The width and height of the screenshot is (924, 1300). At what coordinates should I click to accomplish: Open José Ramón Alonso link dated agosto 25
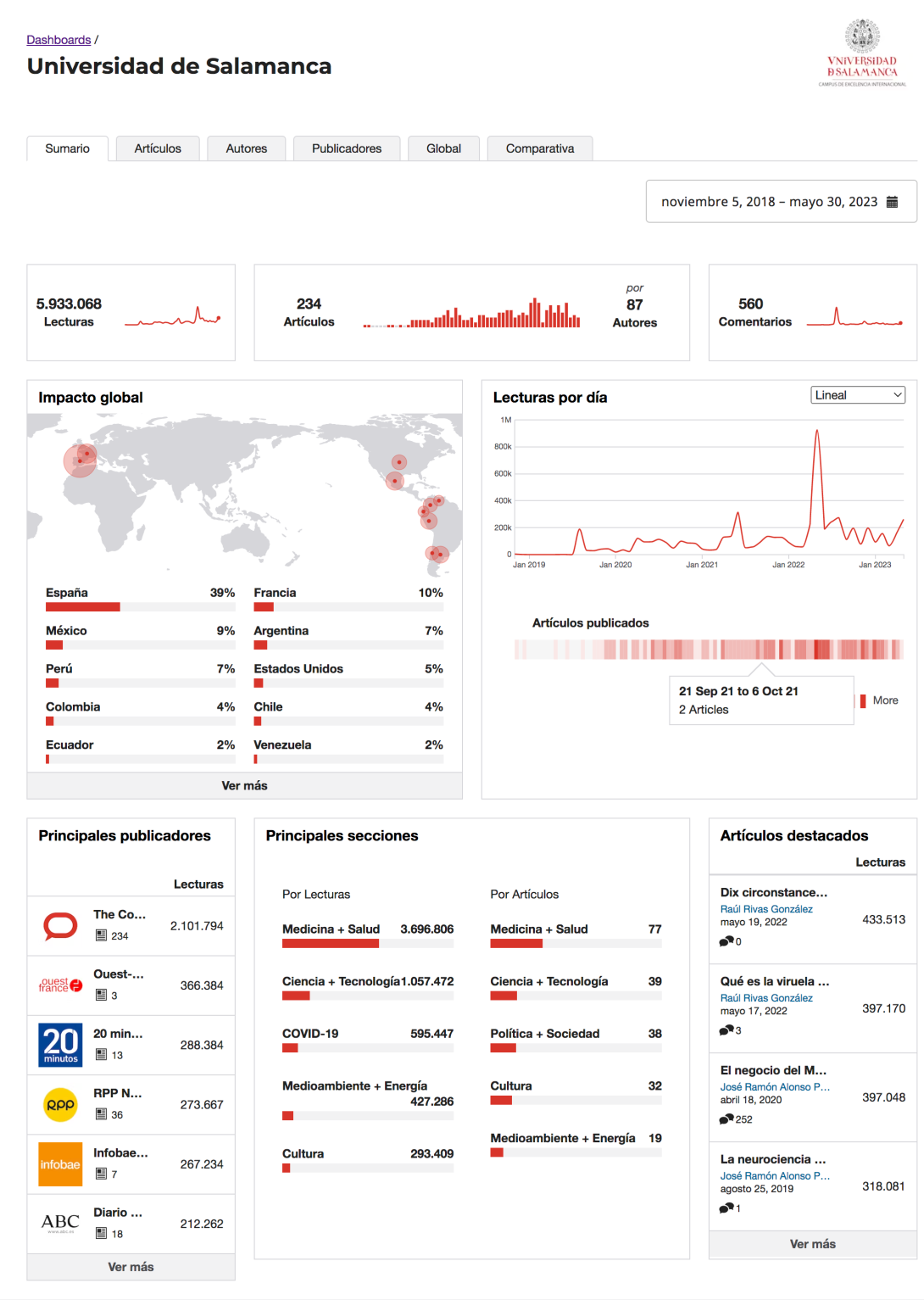pyautogui.click(x=775, y=1176)
